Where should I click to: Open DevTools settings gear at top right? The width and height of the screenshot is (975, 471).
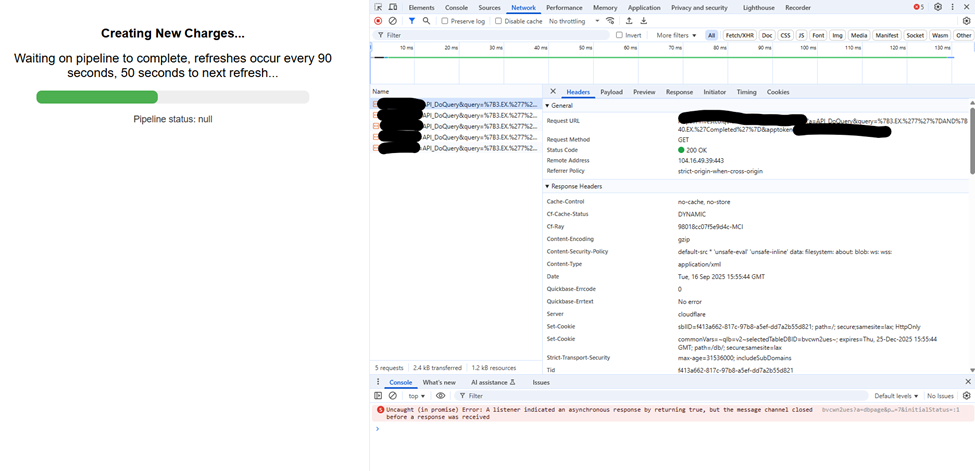[x=938, y=7]
